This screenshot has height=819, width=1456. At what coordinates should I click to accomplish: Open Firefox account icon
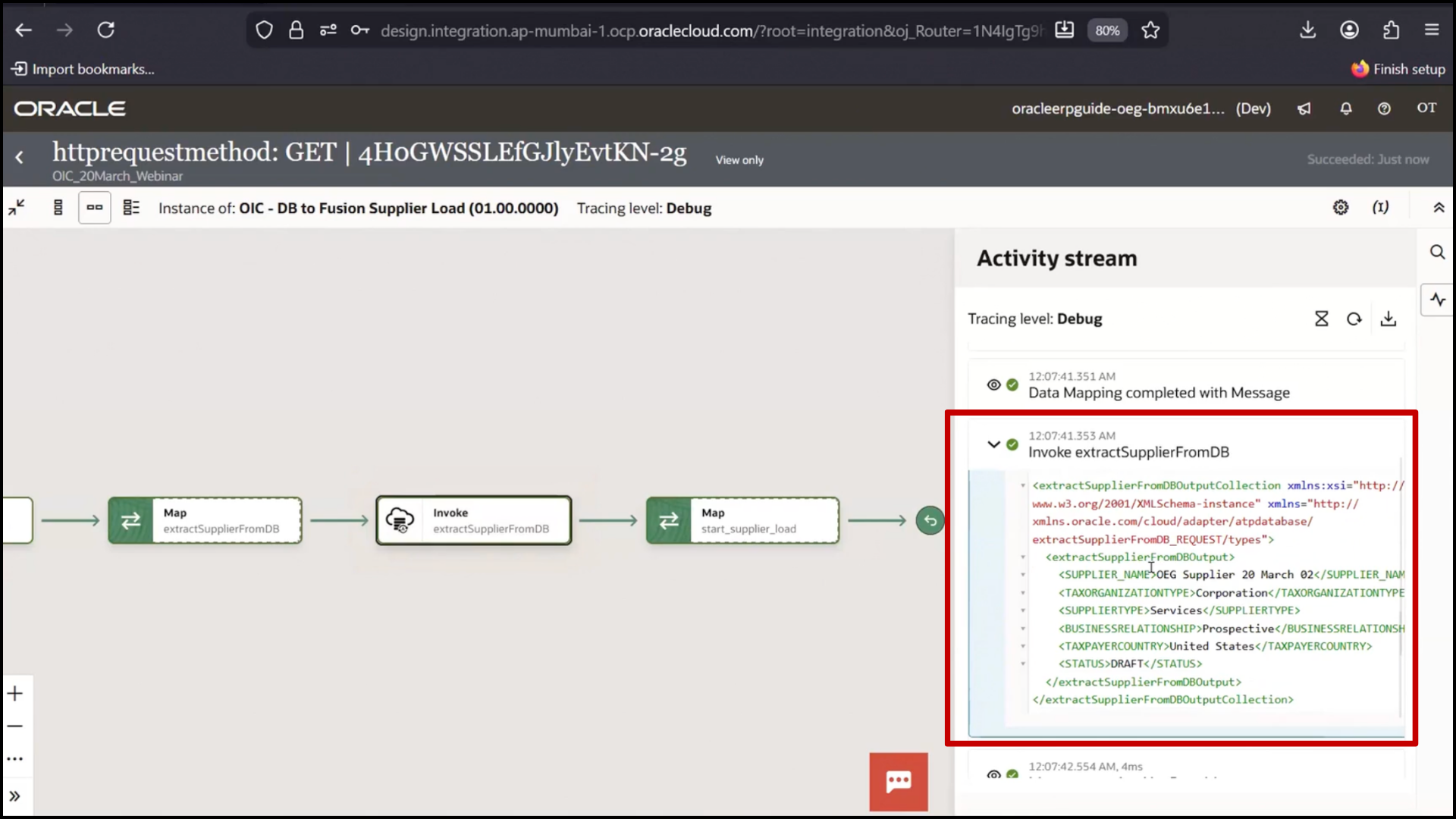1349,30
